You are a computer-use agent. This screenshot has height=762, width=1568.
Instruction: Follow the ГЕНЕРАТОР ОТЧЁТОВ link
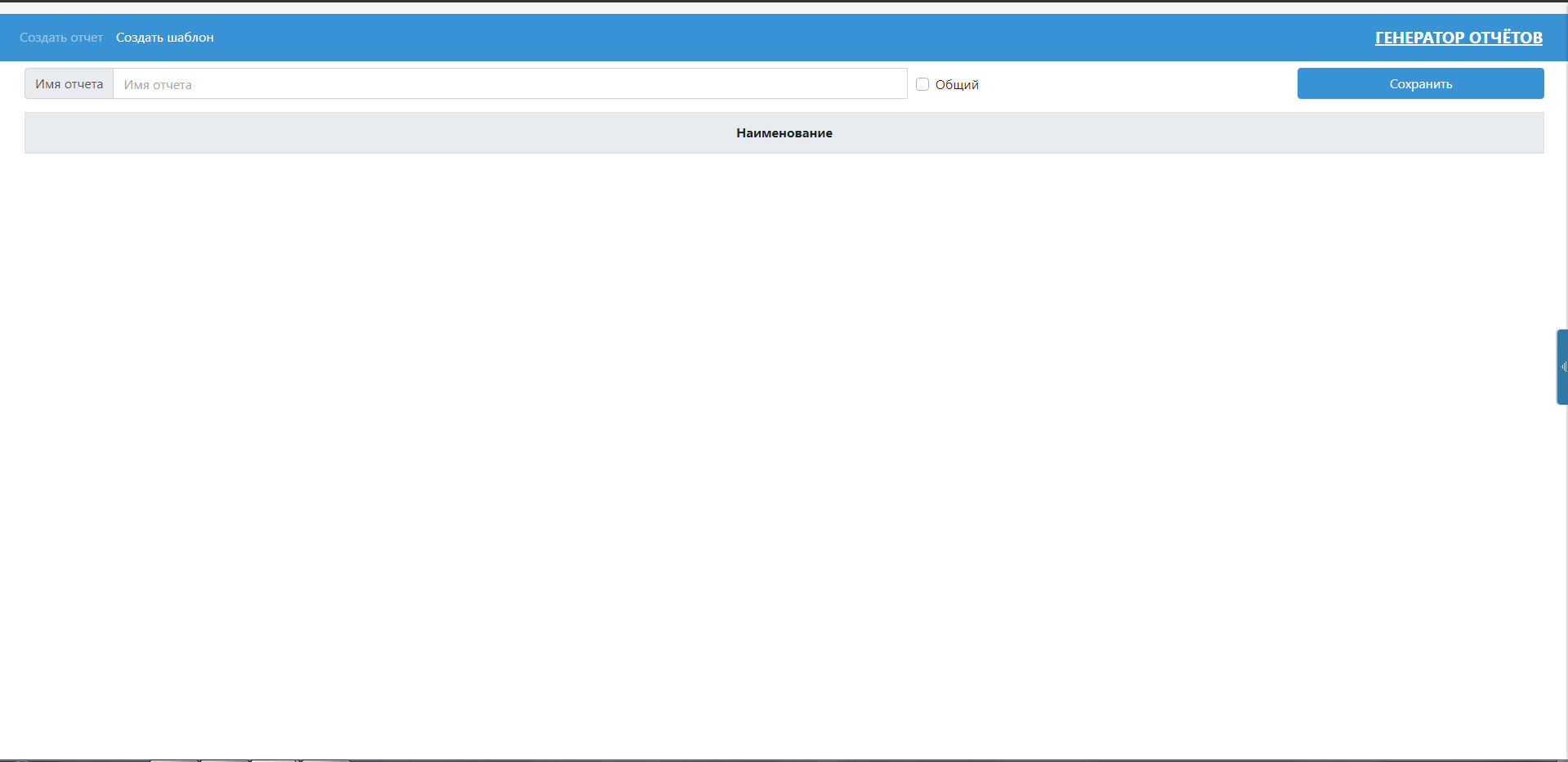pyautogui.click(x=1459, y=38)
